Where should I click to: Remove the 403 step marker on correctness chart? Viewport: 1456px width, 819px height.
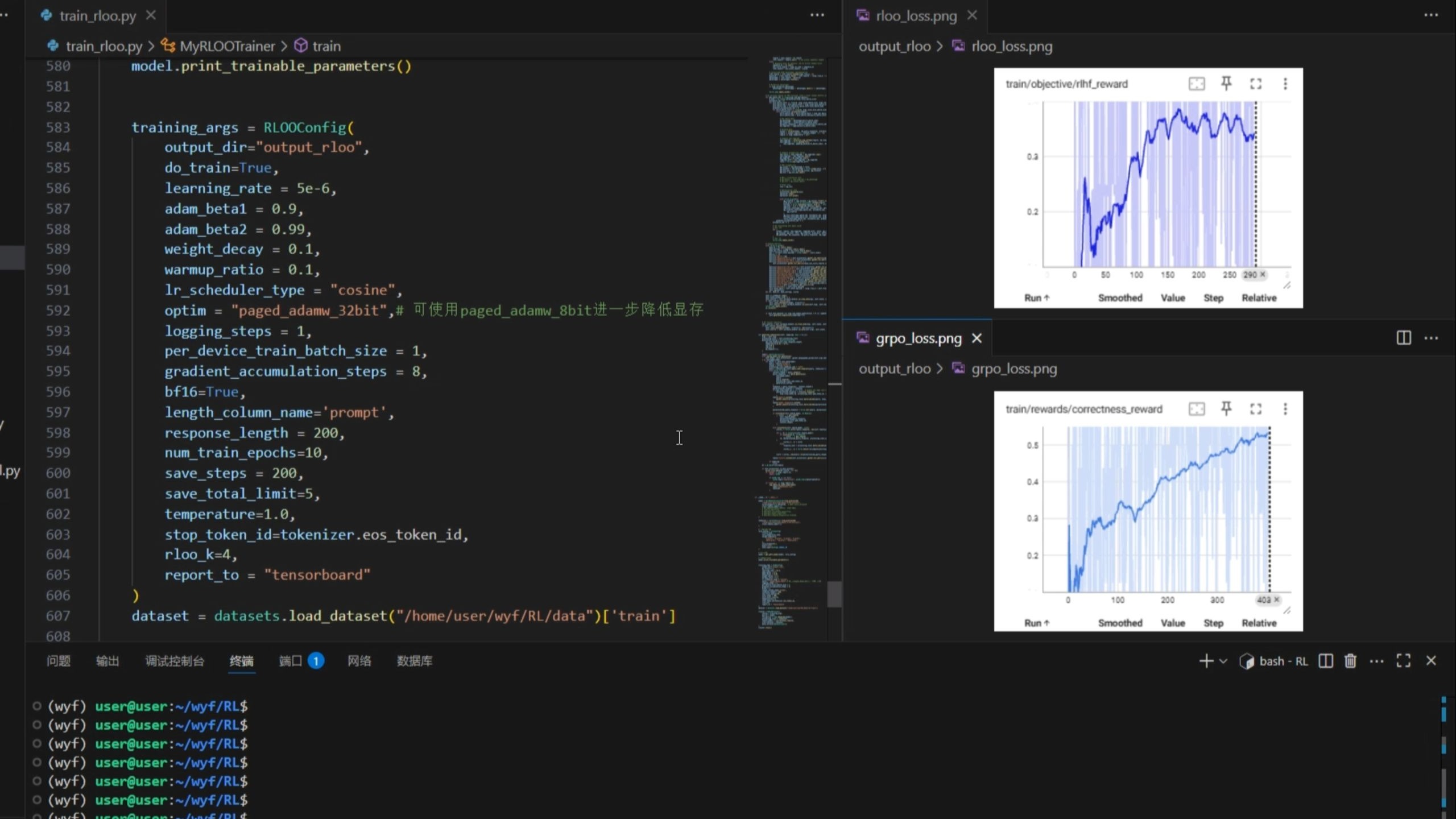[1276, 600]
